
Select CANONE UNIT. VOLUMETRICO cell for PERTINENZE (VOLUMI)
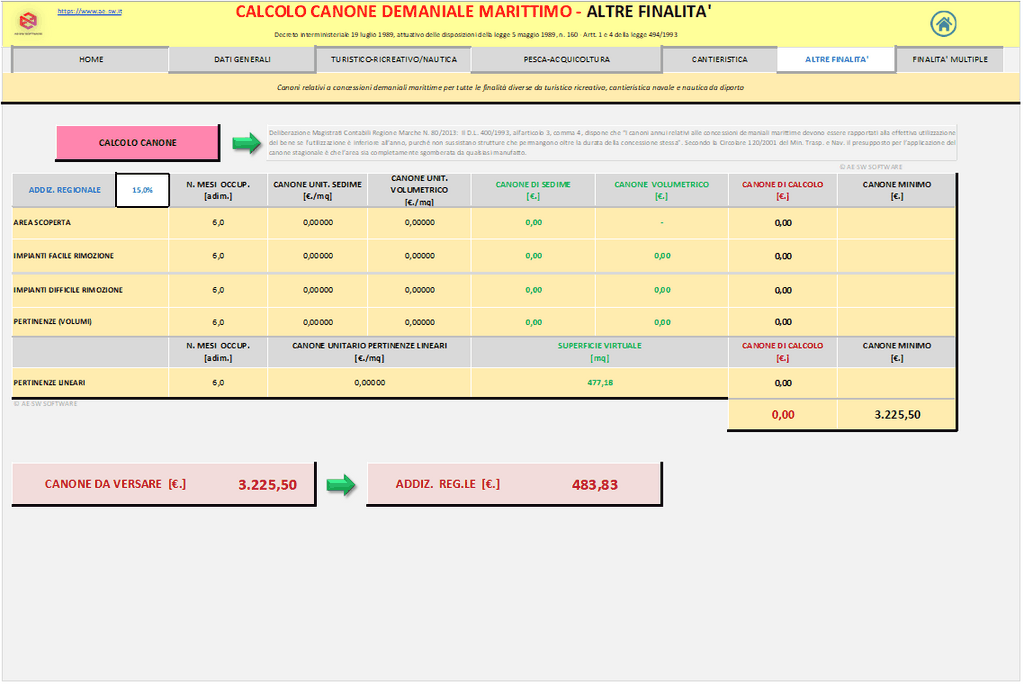[x=419, y=323]
